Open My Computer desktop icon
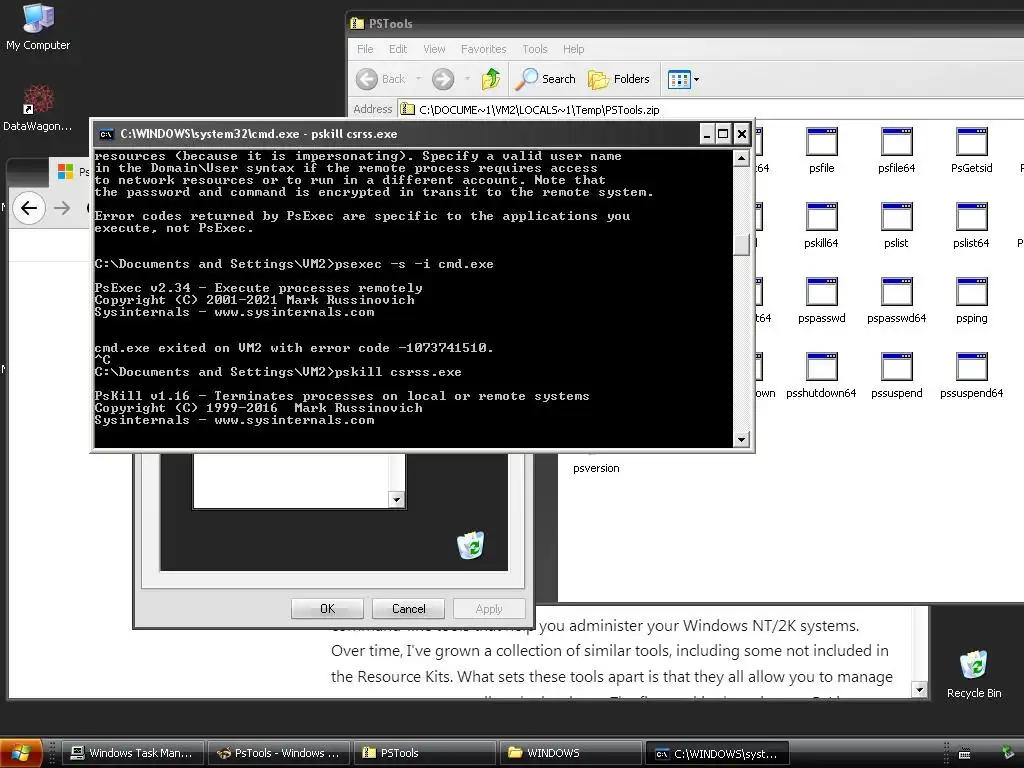 click(38, 27)
